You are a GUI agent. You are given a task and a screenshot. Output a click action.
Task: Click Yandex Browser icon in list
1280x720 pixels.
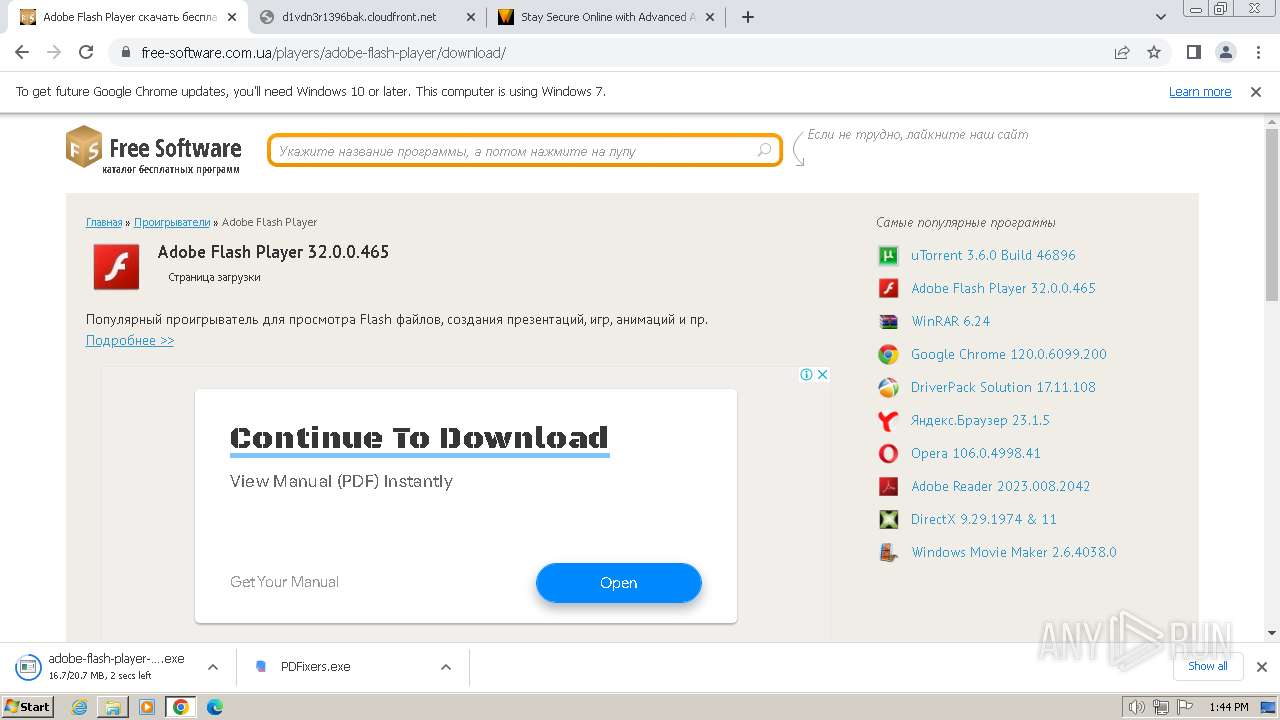click(x=888, y=420)
